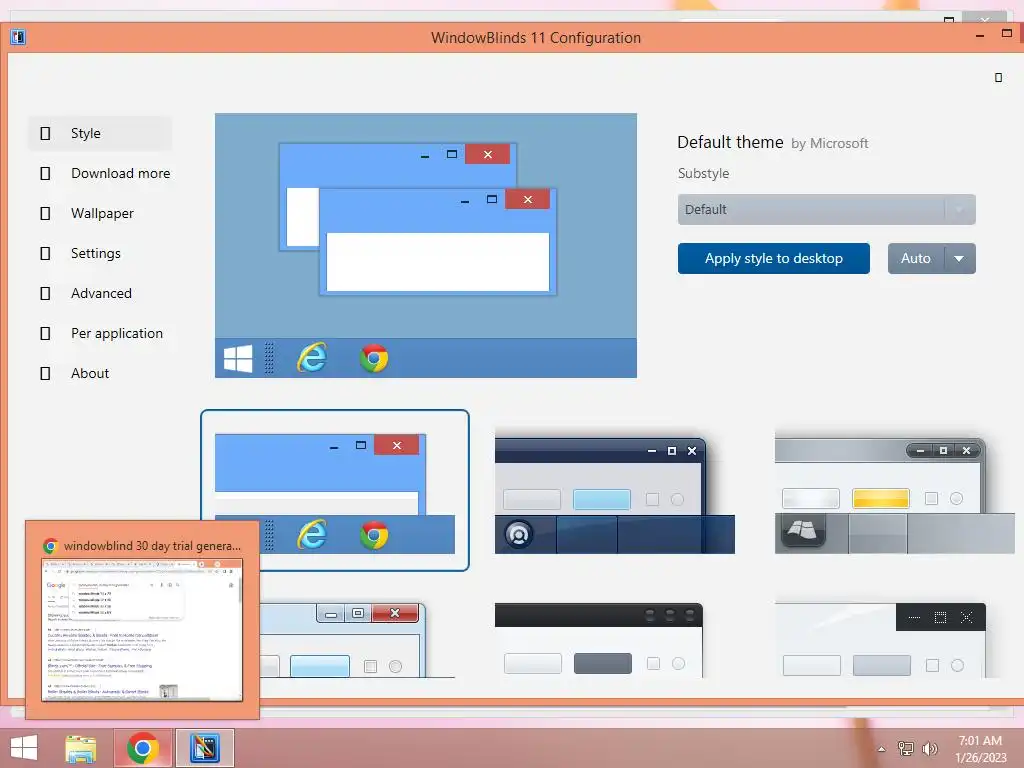Click the WindowBlinds icon on the taskbar

205,748
